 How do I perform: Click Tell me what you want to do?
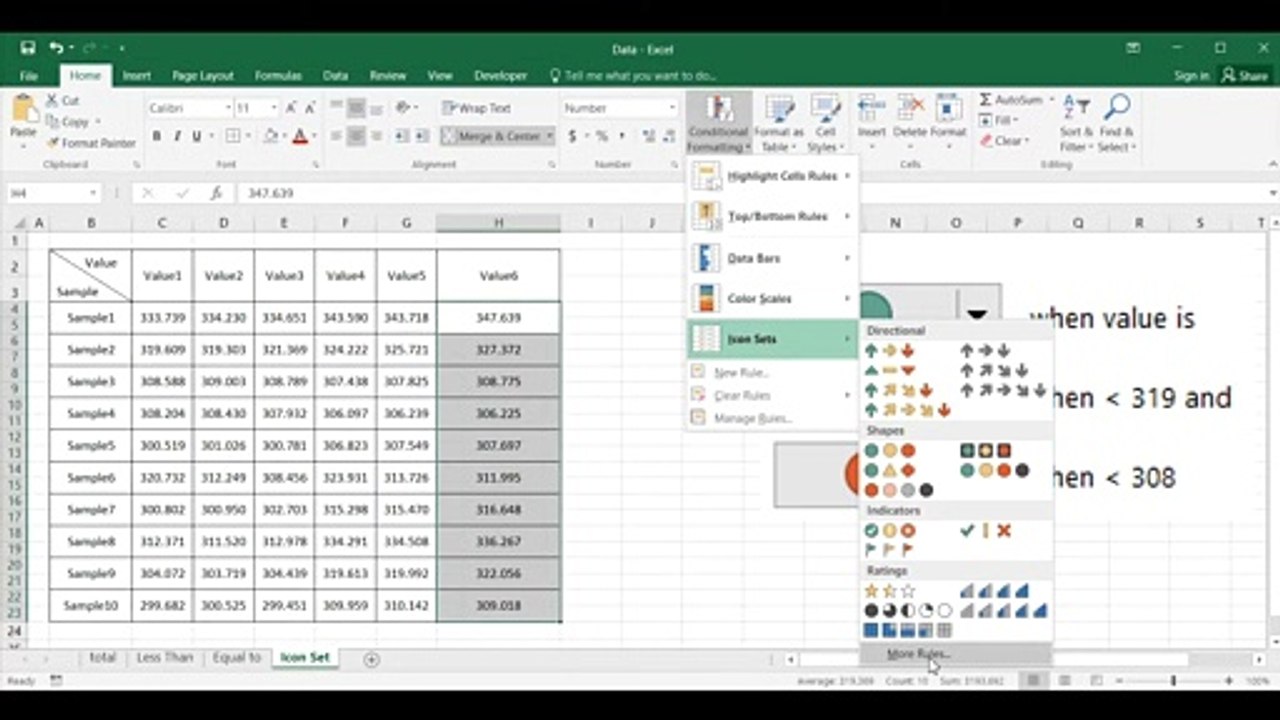pyautogui.click(x=633, y=76)
